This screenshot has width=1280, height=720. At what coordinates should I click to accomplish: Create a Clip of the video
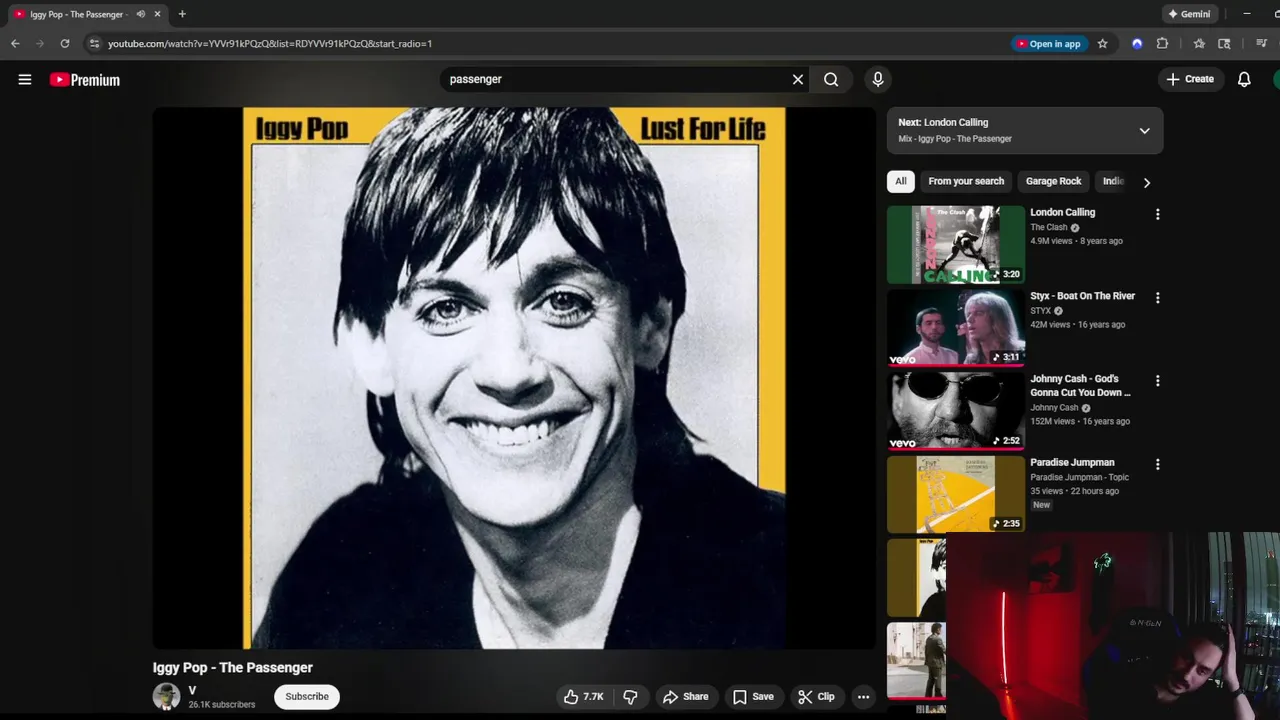pyautogui.click(x=816, y=697)
